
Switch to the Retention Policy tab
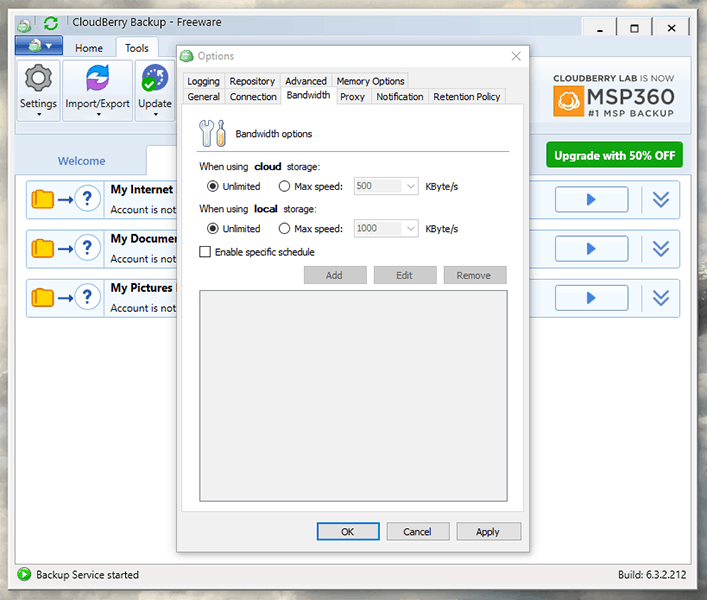(x=467, y=96)
